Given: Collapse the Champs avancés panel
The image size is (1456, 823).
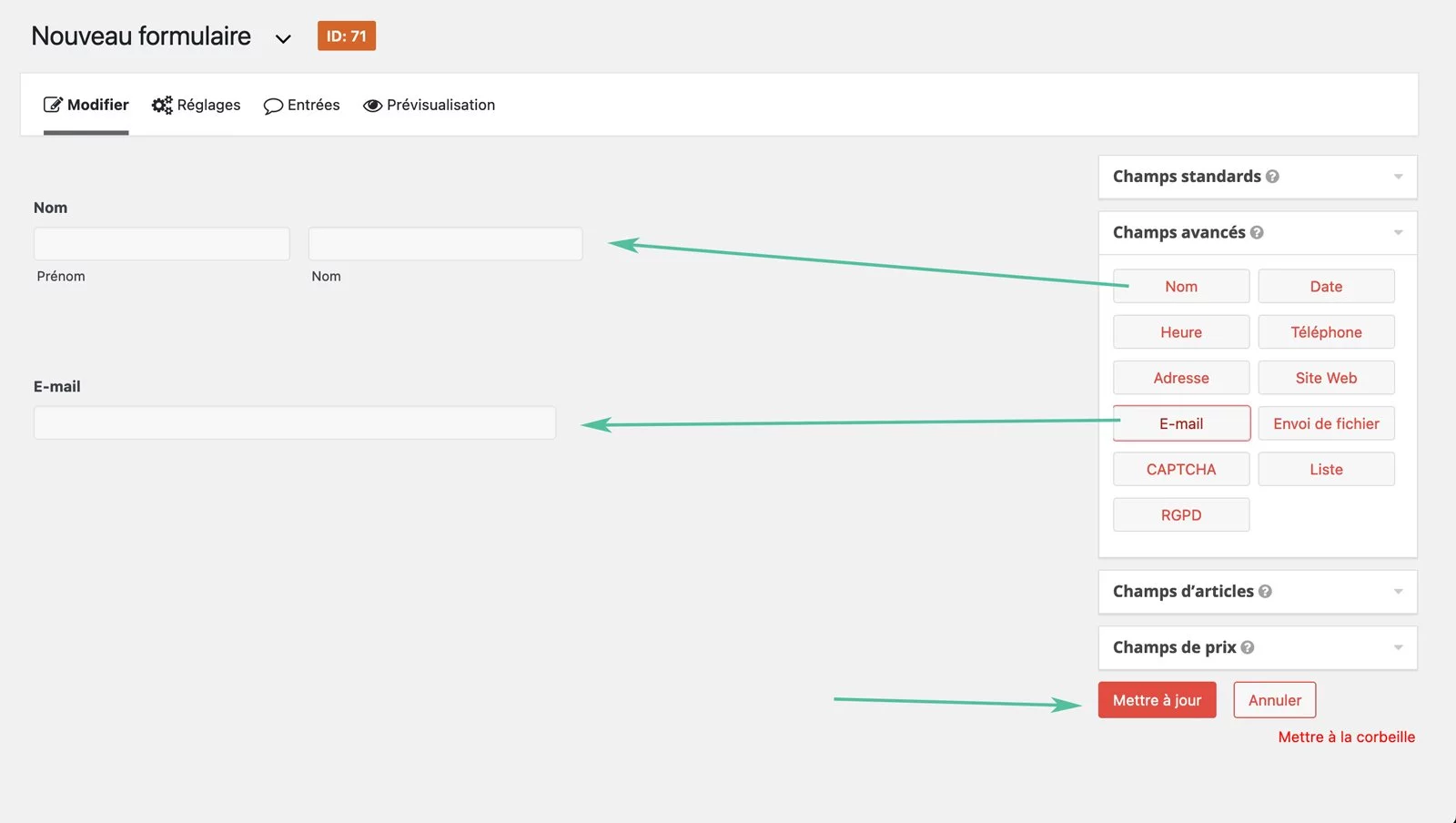Looking at the screenshot, I should coord(1399,232).
